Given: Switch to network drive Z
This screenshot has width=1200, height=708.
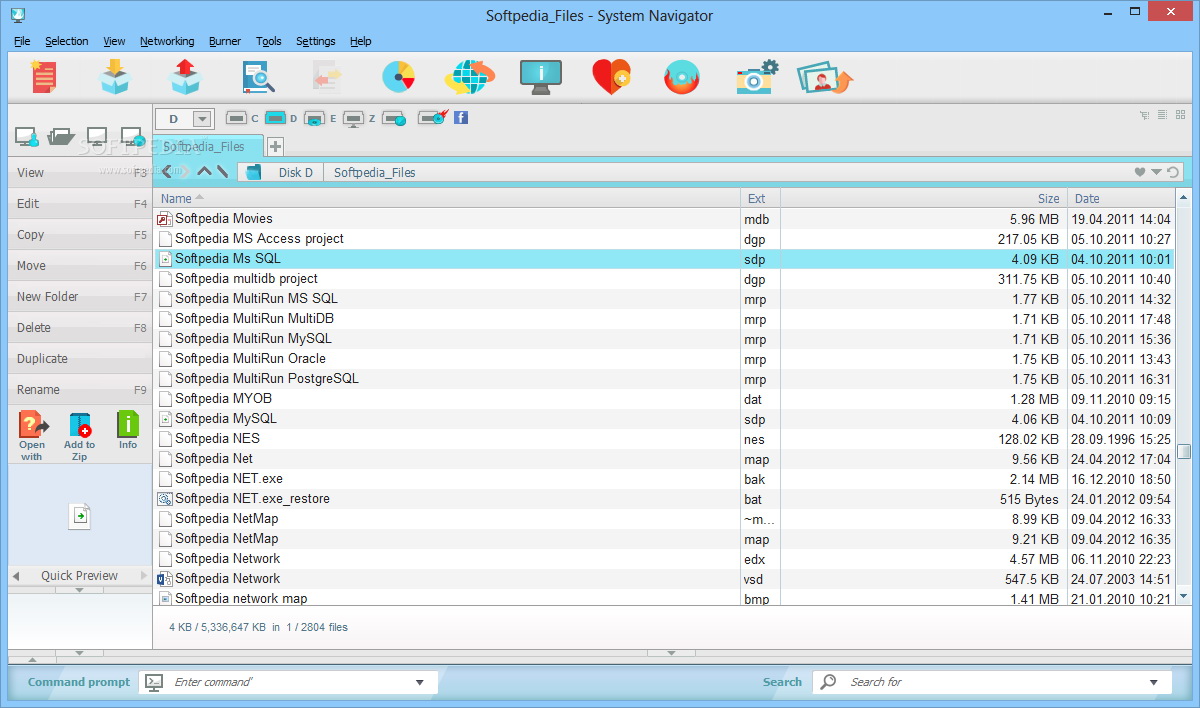Looking at the screenshot, I should pos(353,119).
